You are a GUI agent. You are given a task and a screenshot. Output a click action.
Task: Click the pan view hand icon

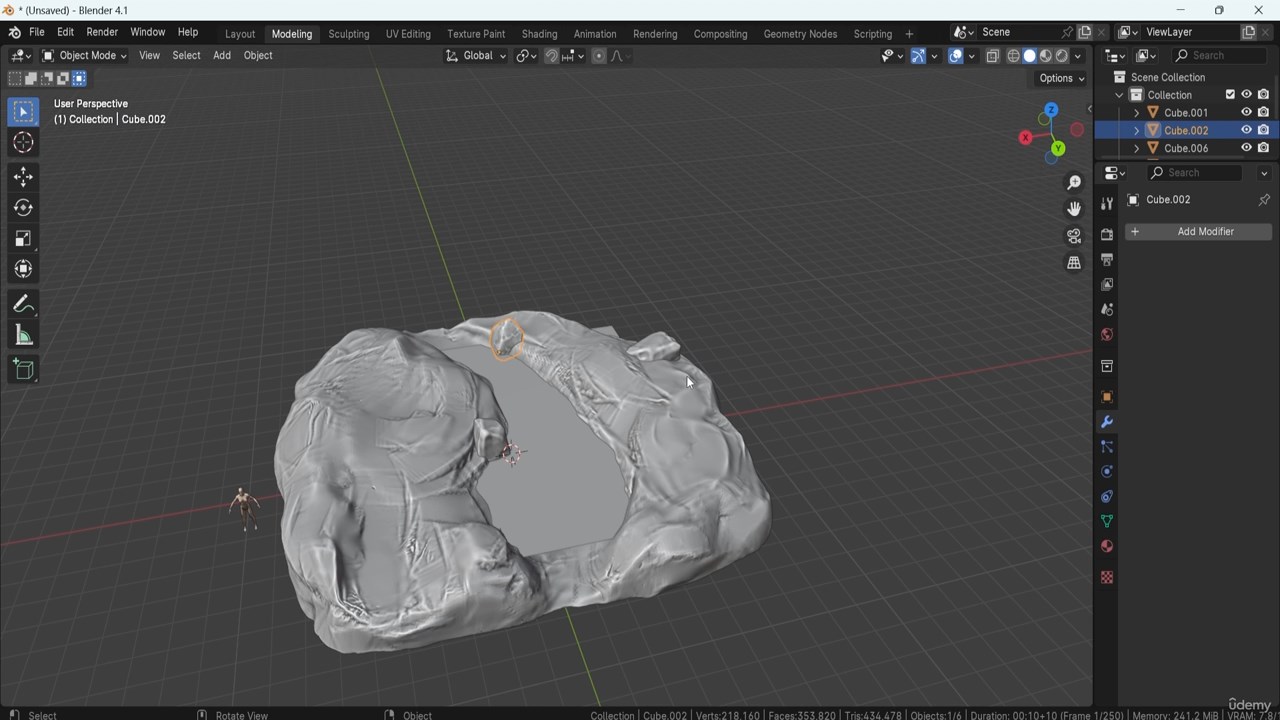click(x=1074, y=209)
